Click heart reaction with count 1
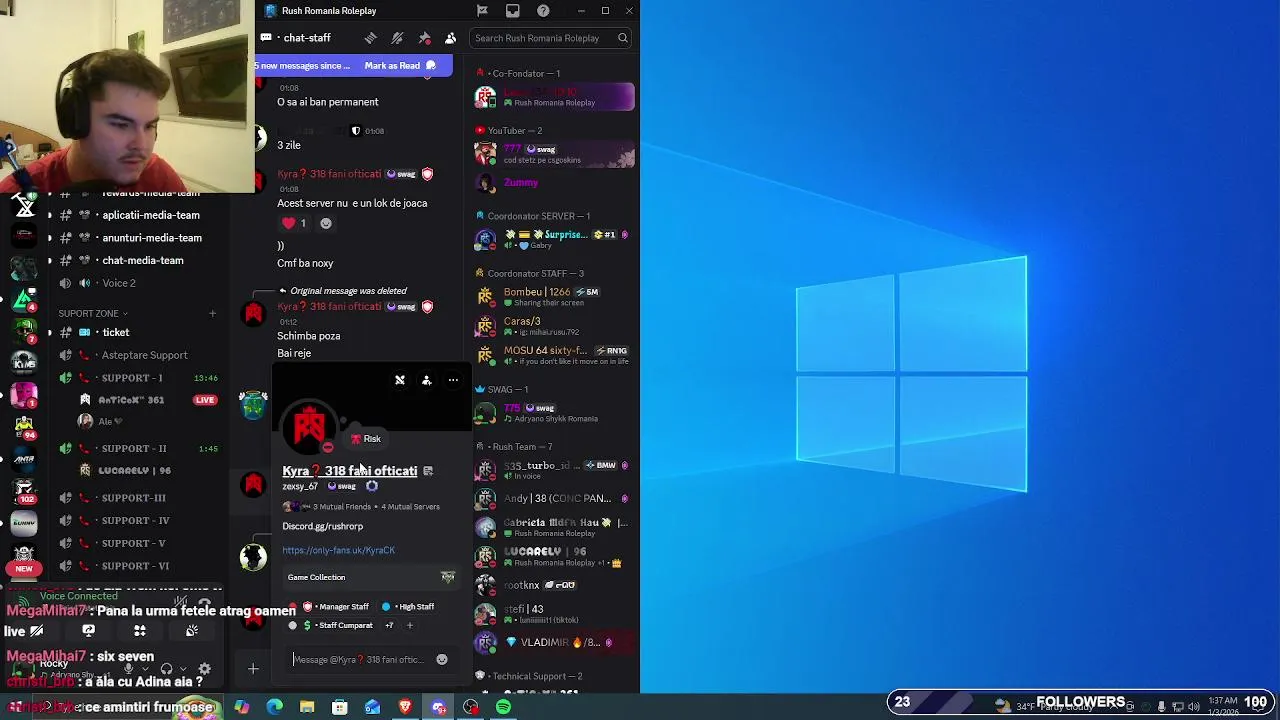1280x720 pixels. 294,223
